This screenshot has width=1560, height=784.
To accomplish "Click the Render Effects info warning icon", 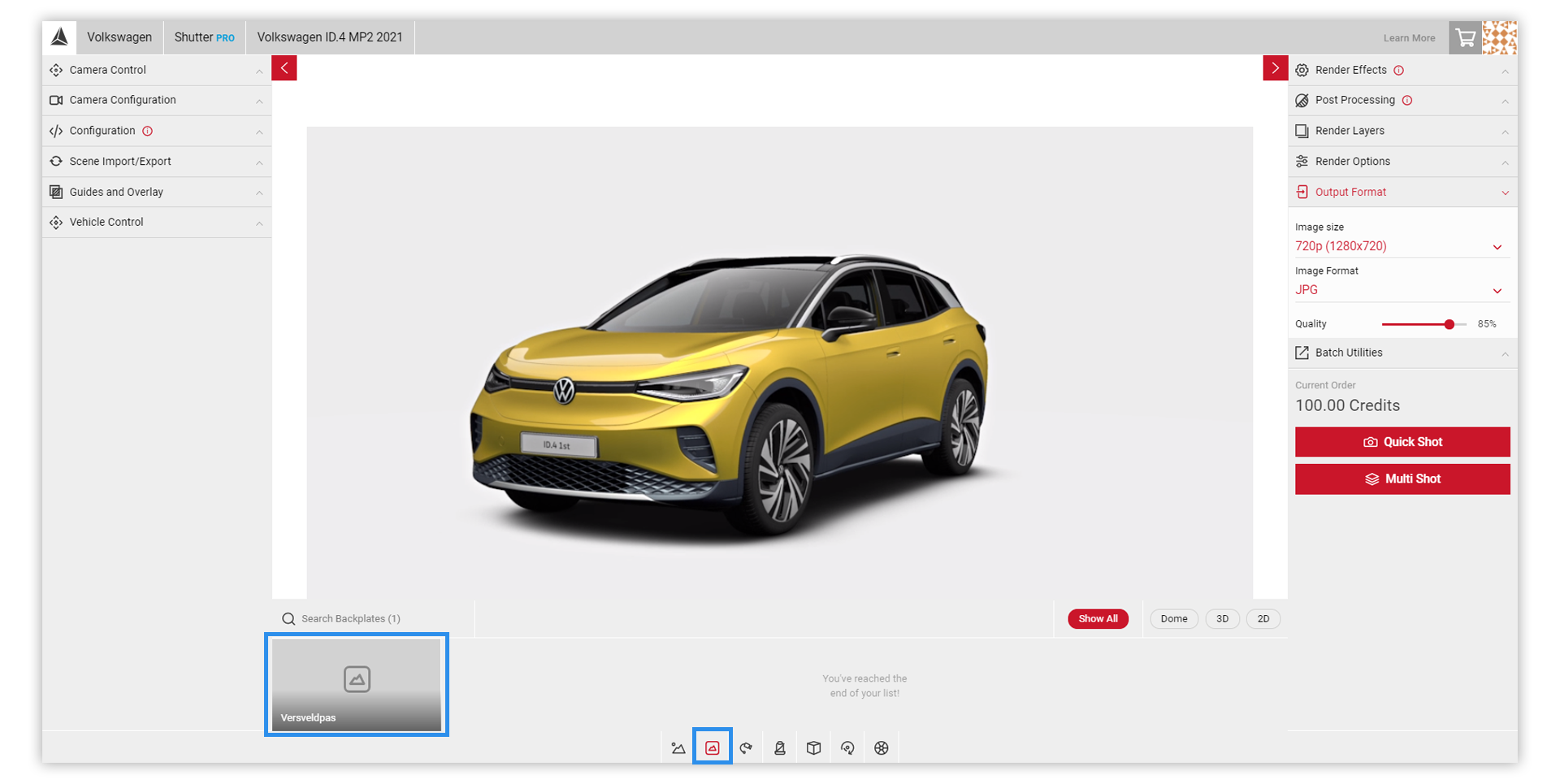I will pyautogui.click(x=1398, y=71).
